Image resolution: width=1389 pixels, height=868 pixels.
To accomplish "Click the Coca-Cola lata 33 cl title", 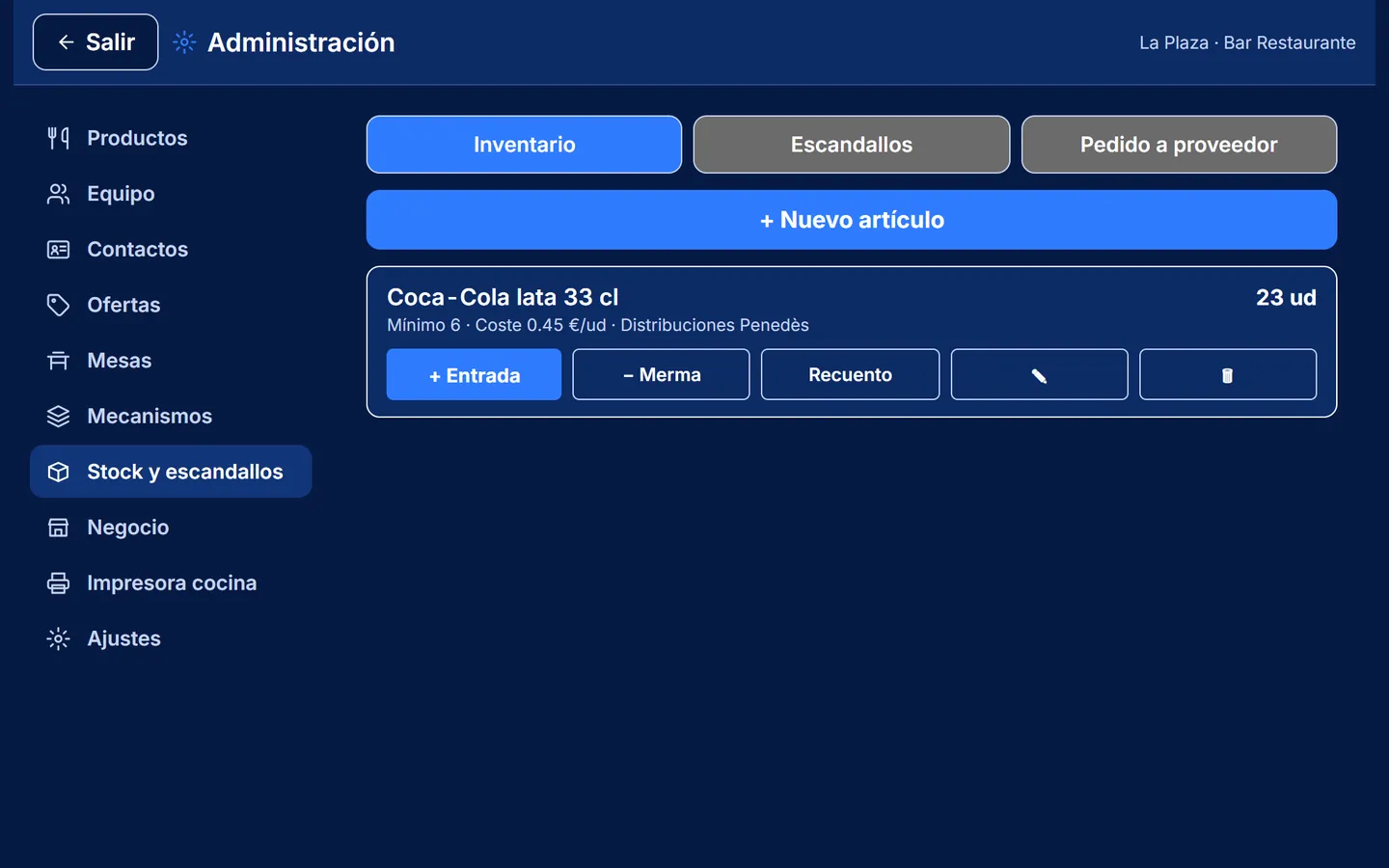I will click(503, 297).
